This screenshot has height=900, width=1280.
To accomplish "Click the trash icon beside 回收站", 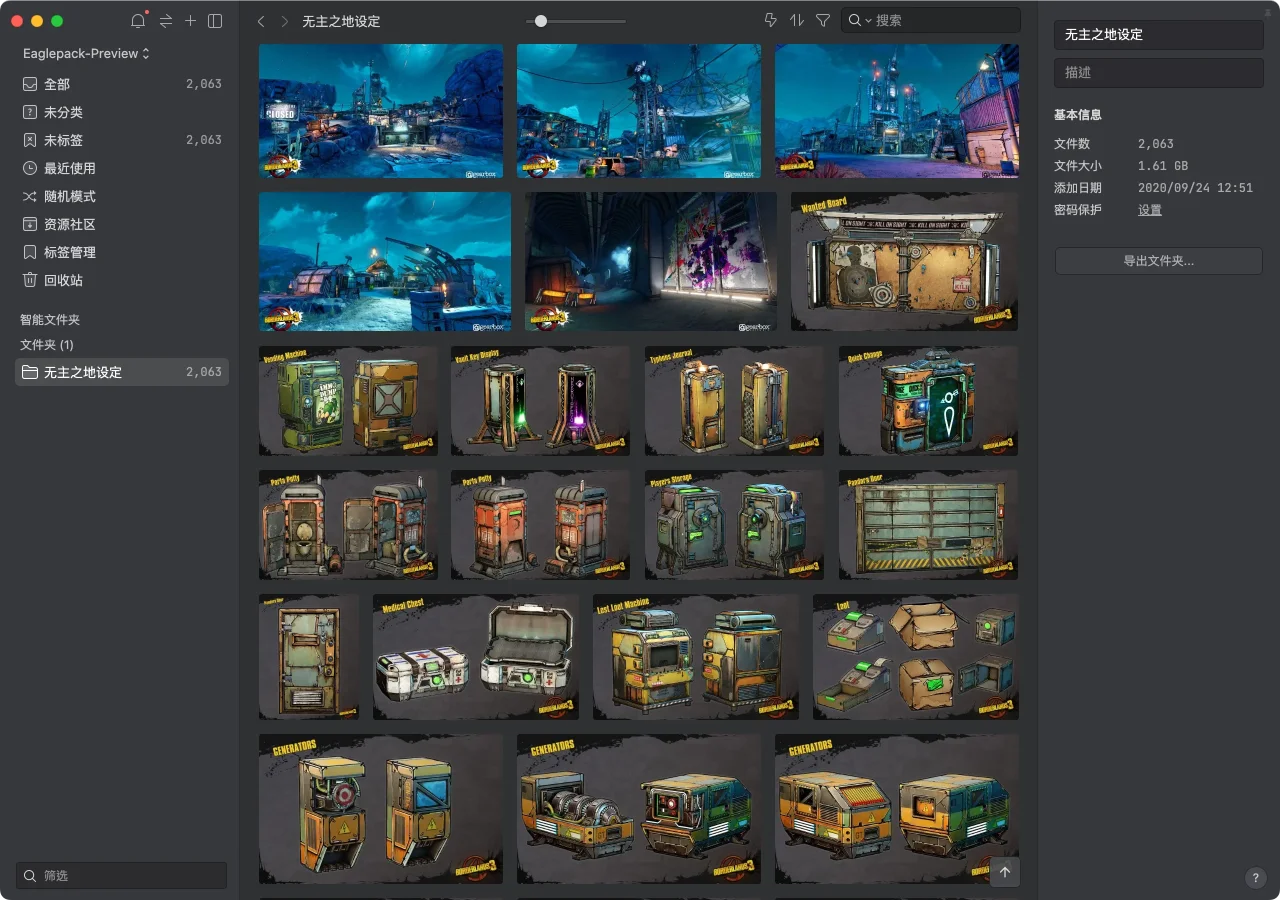I will pyautogui.click(x=30, y=280).
